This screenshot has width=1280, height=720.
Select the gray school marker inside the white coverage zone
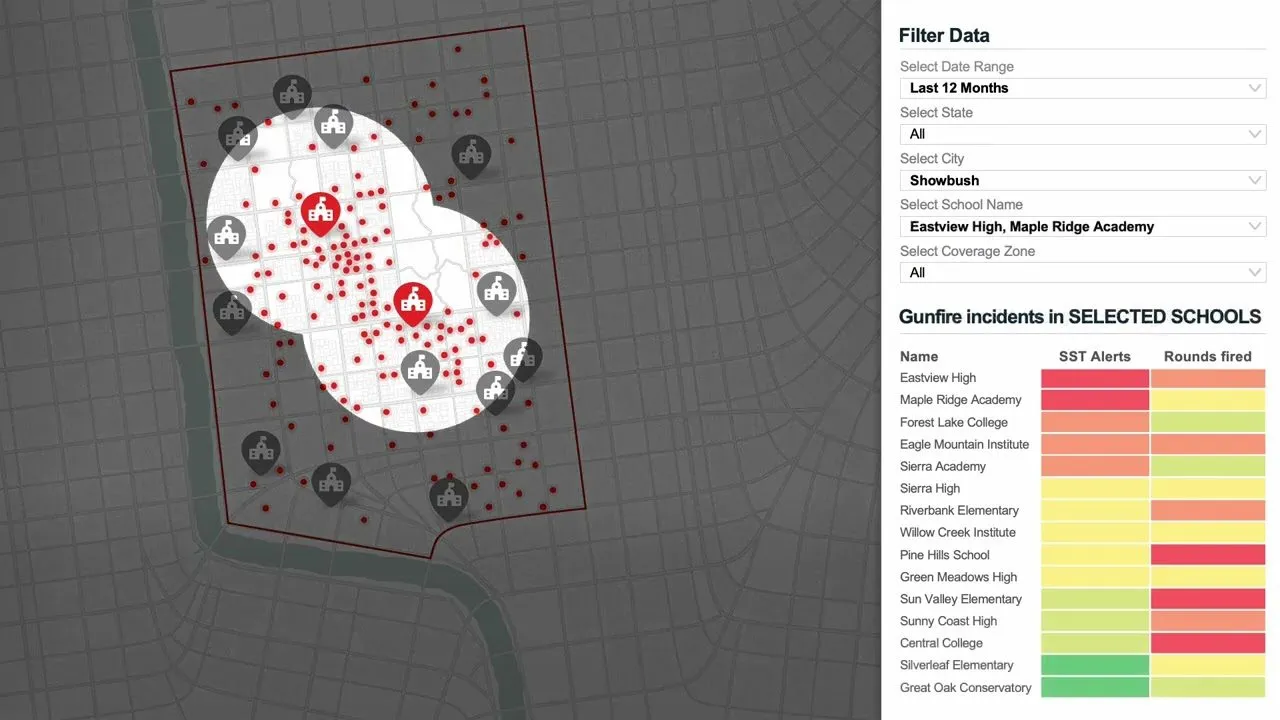tap(420, 372)
